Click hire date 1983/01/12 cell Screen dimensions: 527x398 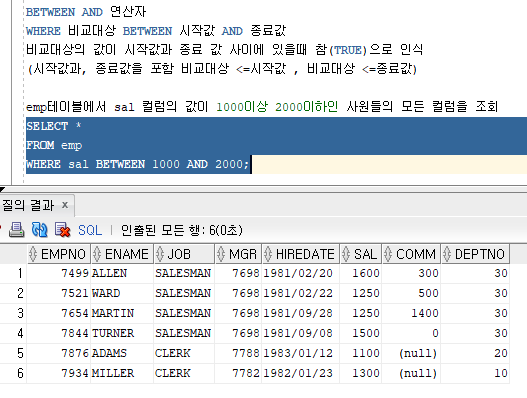click(301, 353)
